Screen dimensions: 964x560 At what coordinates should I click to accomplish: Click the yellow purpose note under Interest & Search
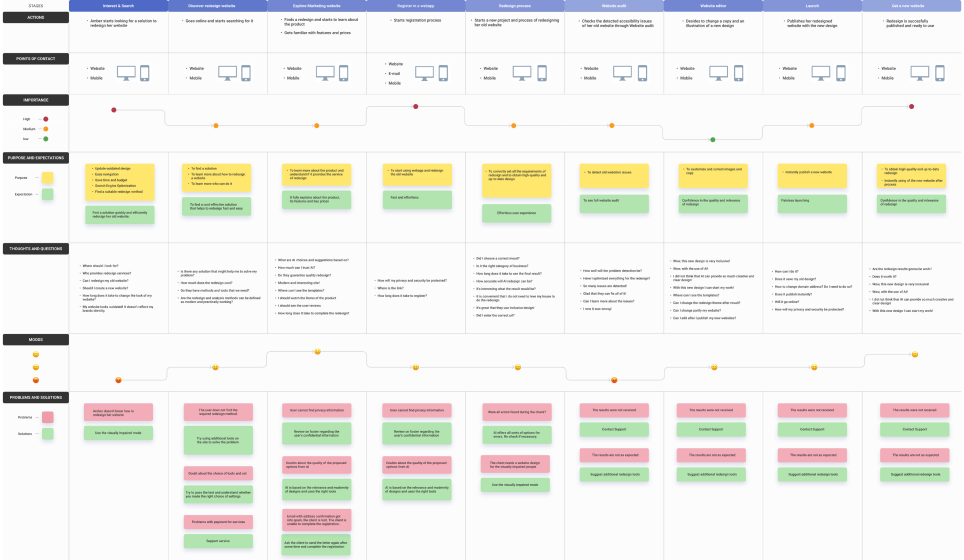point(120,181)
